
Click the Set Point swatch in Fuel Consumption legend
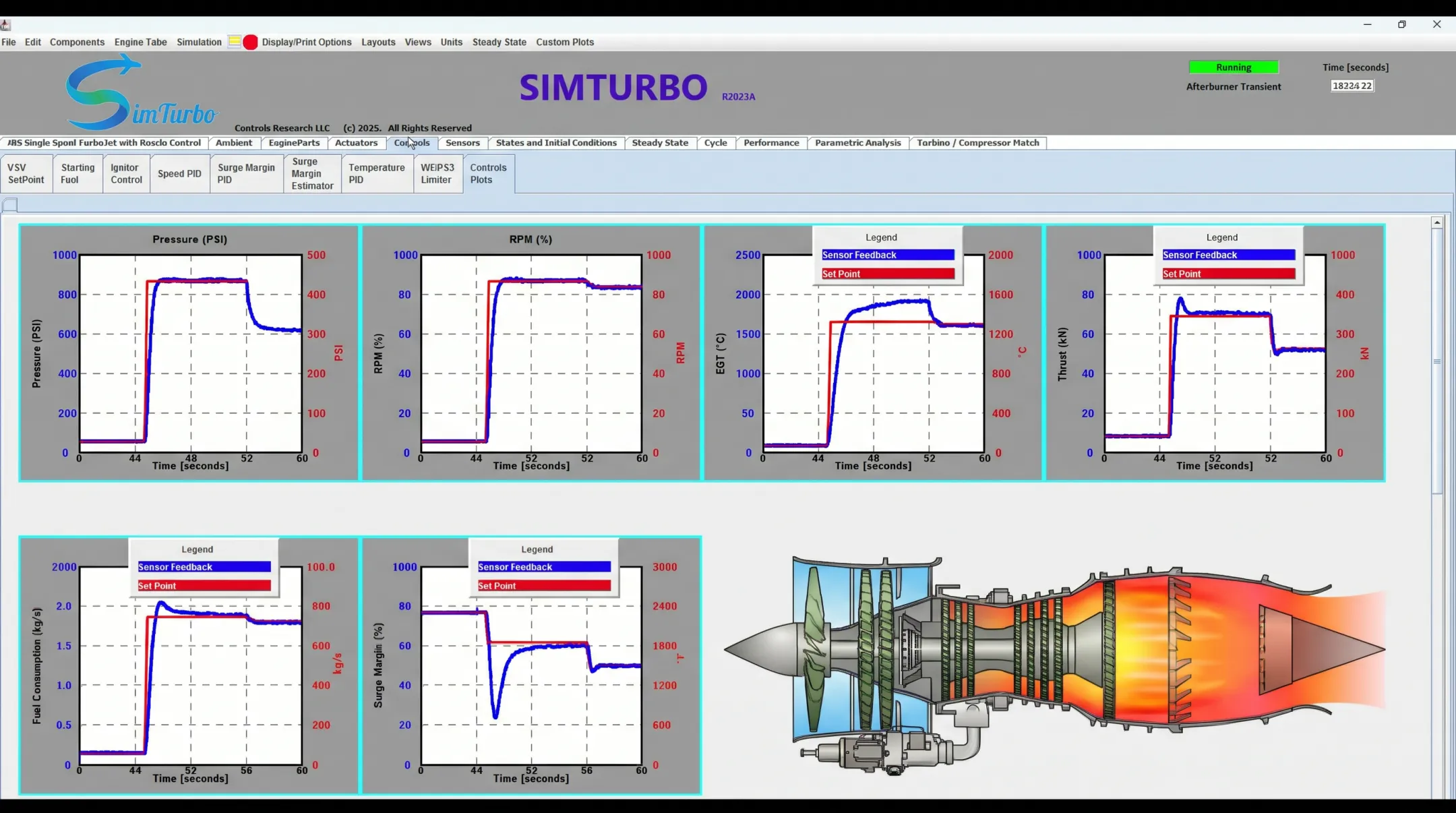coord(204,586)
